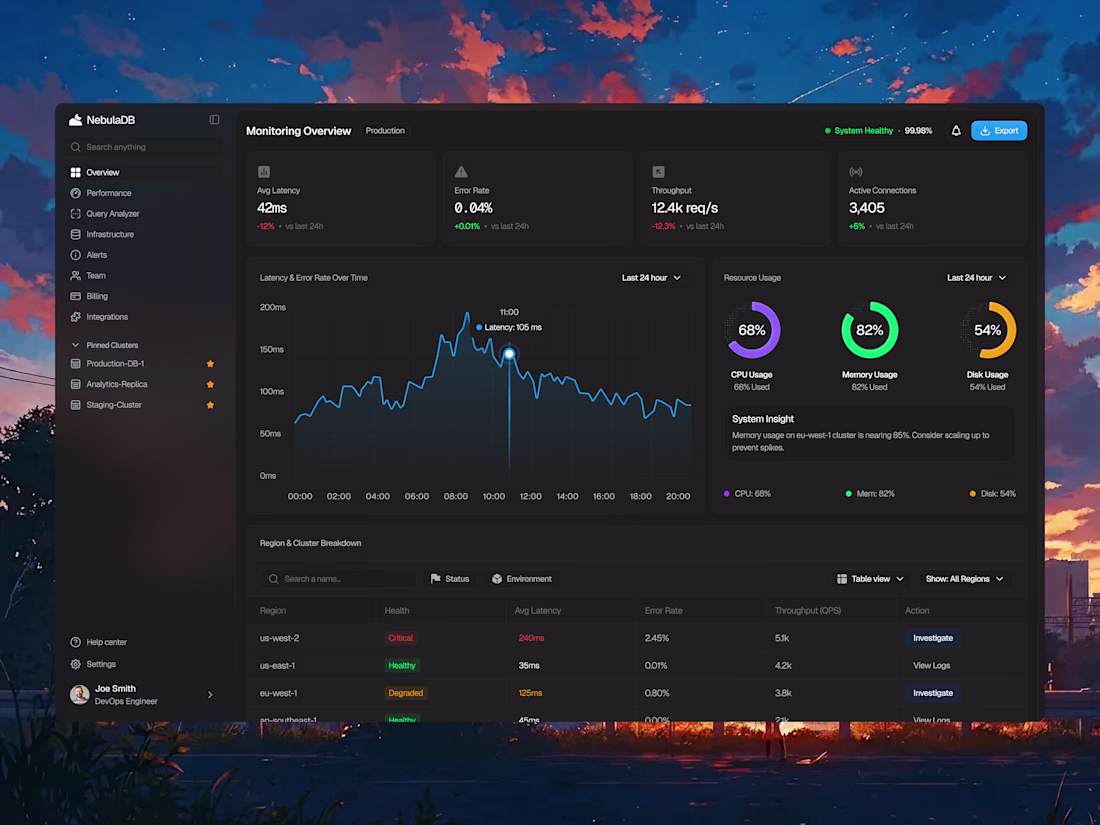1100x825 pixels.
Task: Focus the Search a name field
Action: (338, 579)
